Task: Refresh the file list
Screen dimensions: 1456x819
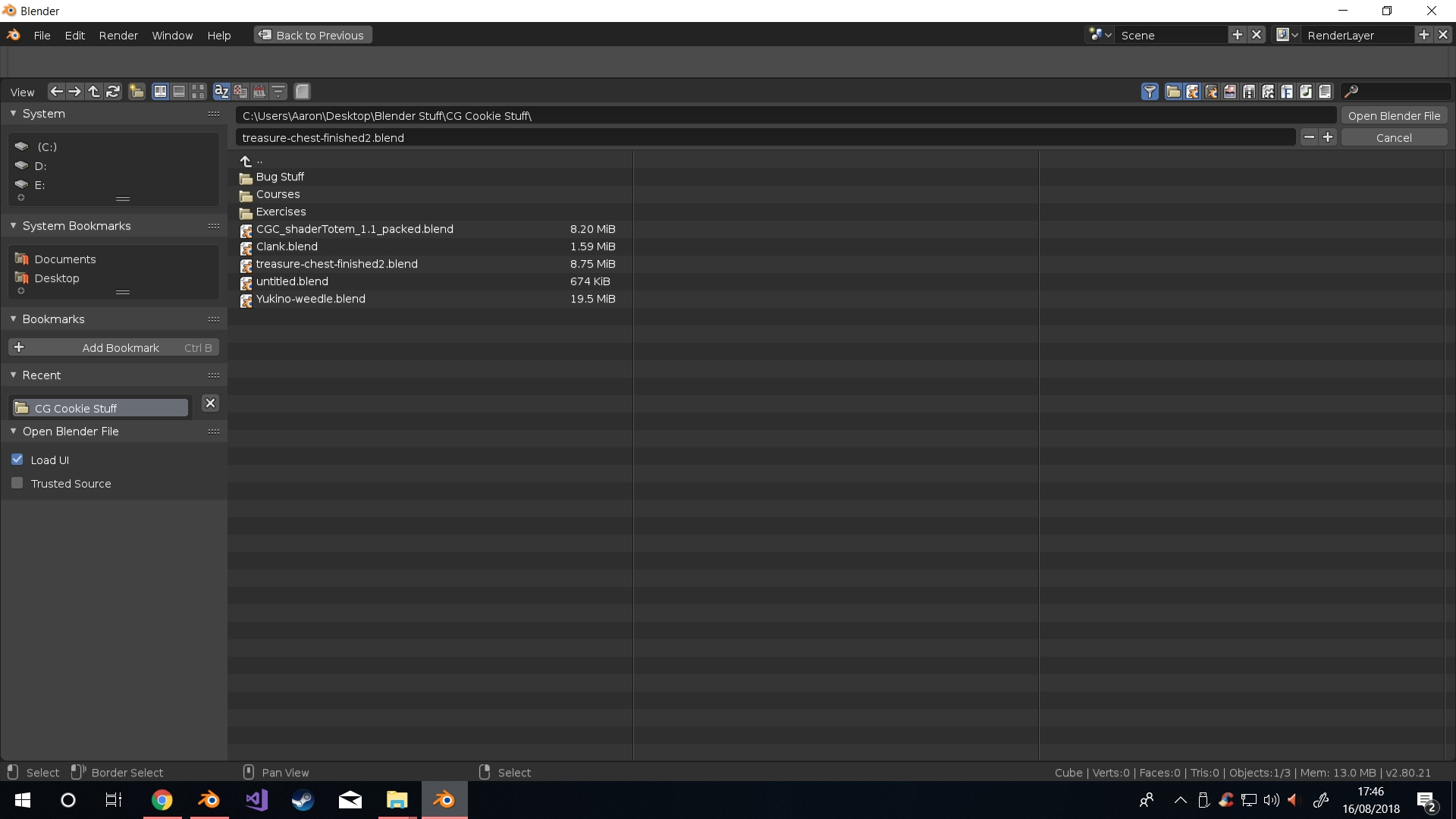Action: point(113,92)
